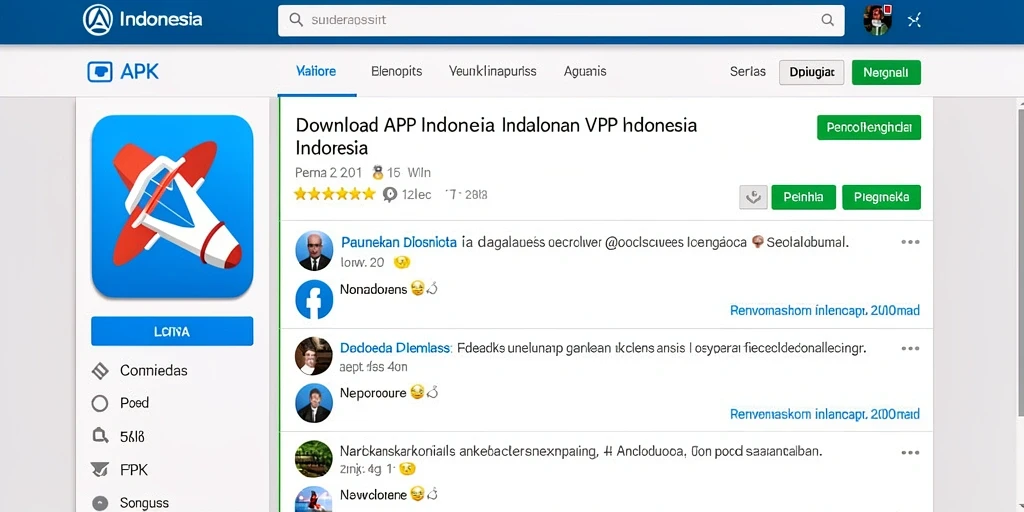Click the green Peinhia button

[x=803, y=197]
